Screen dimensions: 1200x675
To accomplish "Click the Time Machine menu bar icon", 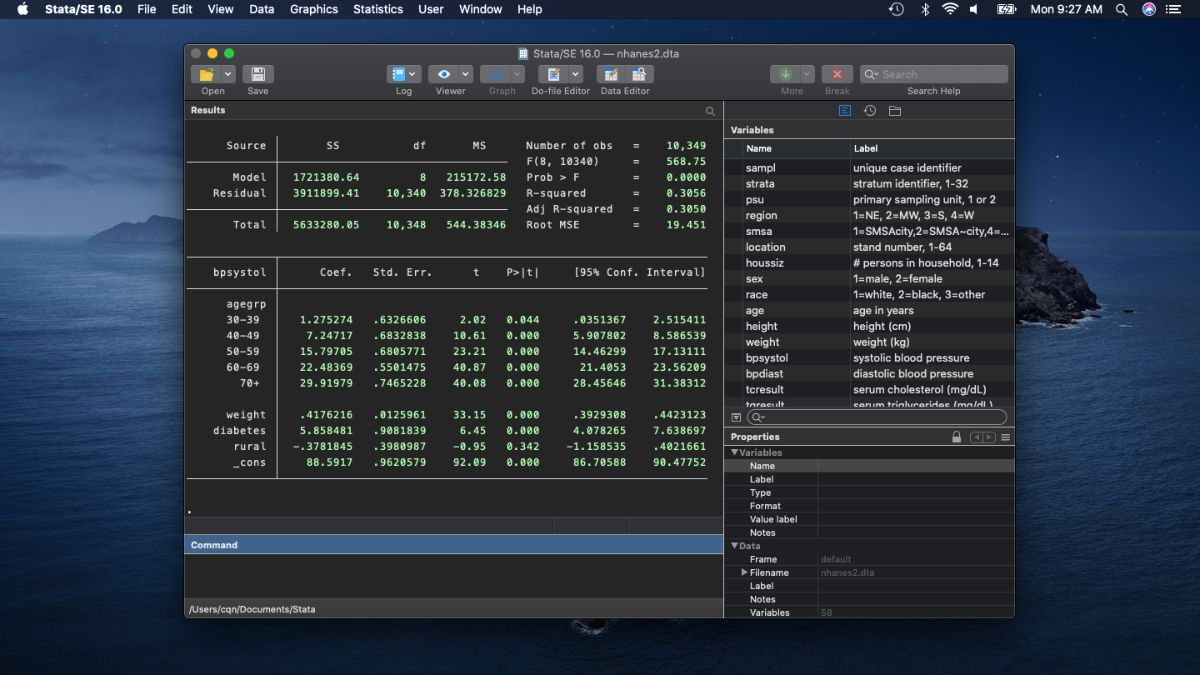I will coord(896,9).
